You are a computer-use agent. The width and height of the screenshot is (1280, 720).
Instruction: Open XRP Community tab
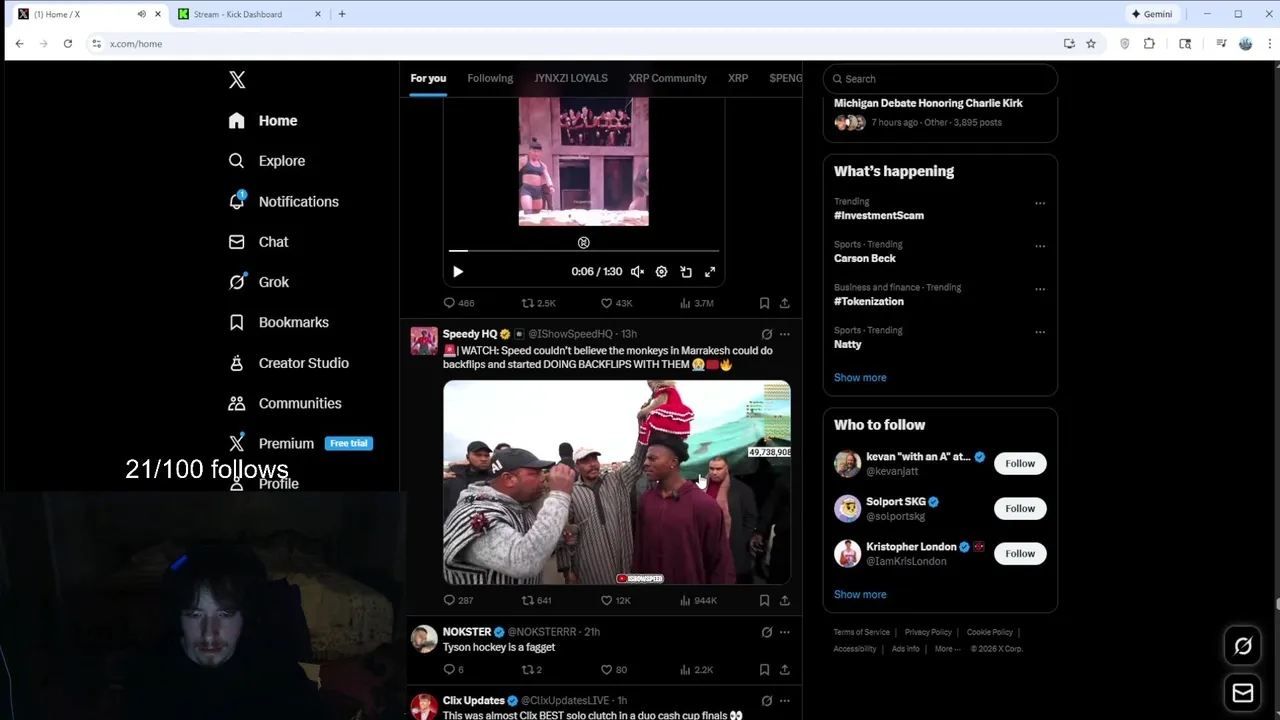pyautogui.click(x=667, y=78)
